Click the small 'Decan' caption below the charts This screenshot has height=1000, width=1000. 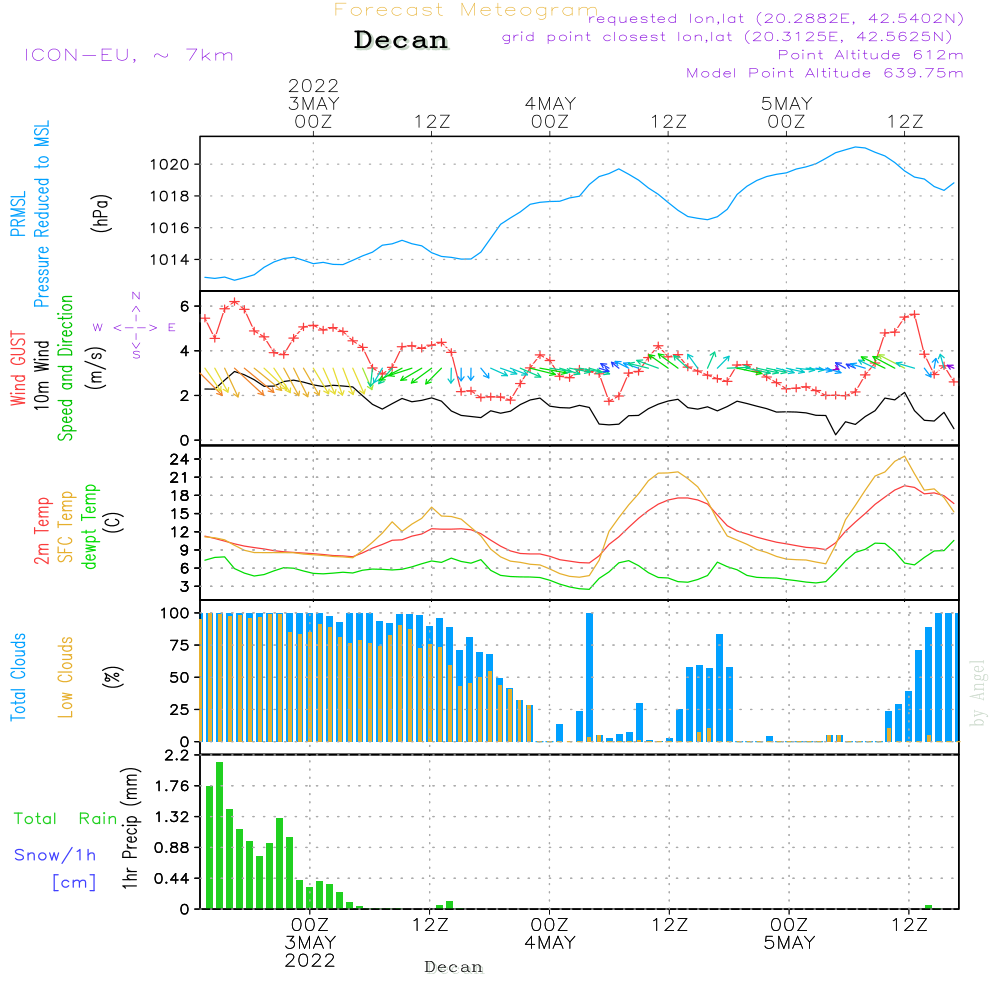pyautogui.click(x=453, y=967)
